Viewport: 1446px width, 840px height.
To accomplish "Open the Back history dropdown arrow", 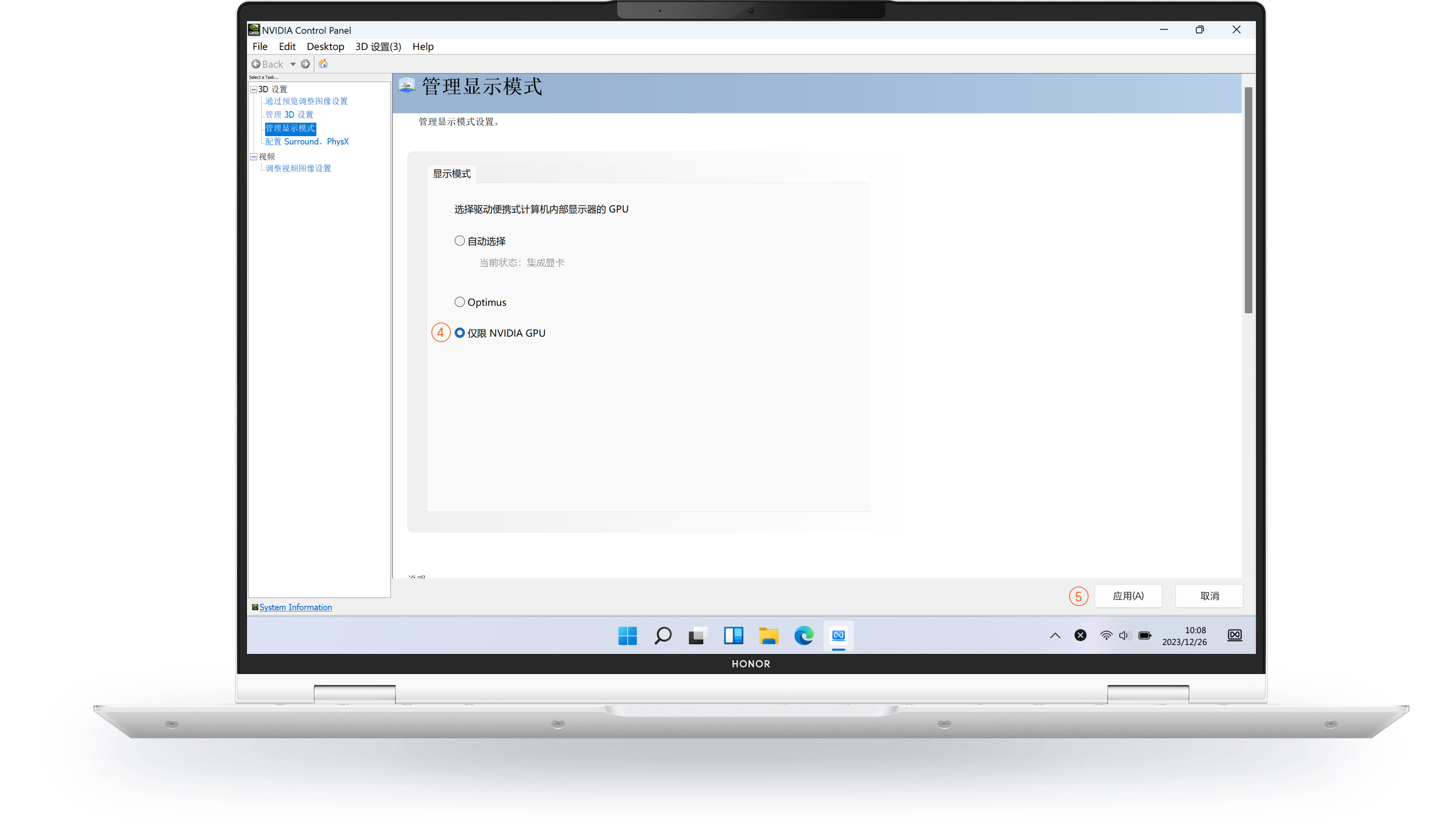I will pos(292,64).
